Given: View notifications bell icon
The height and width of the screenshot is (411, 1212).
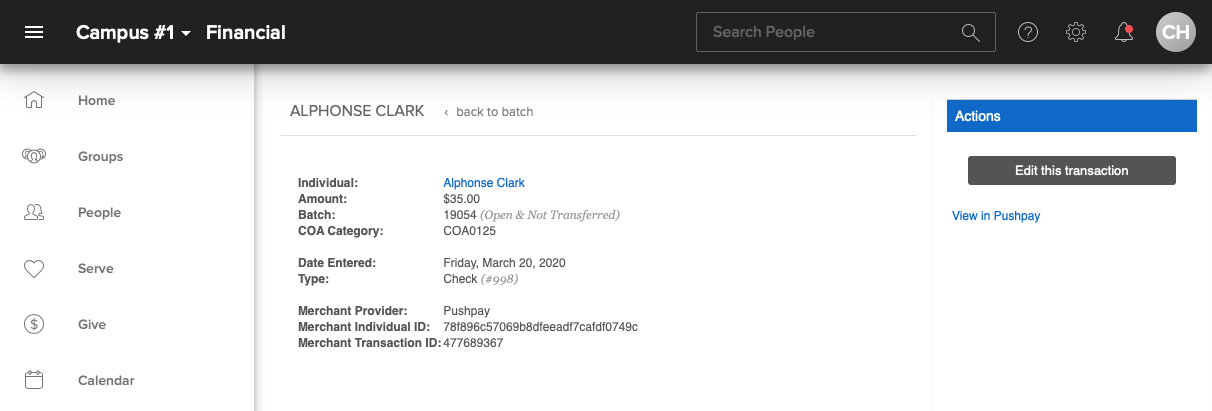Looking at the screenshot, I should tap(1124, 32).
